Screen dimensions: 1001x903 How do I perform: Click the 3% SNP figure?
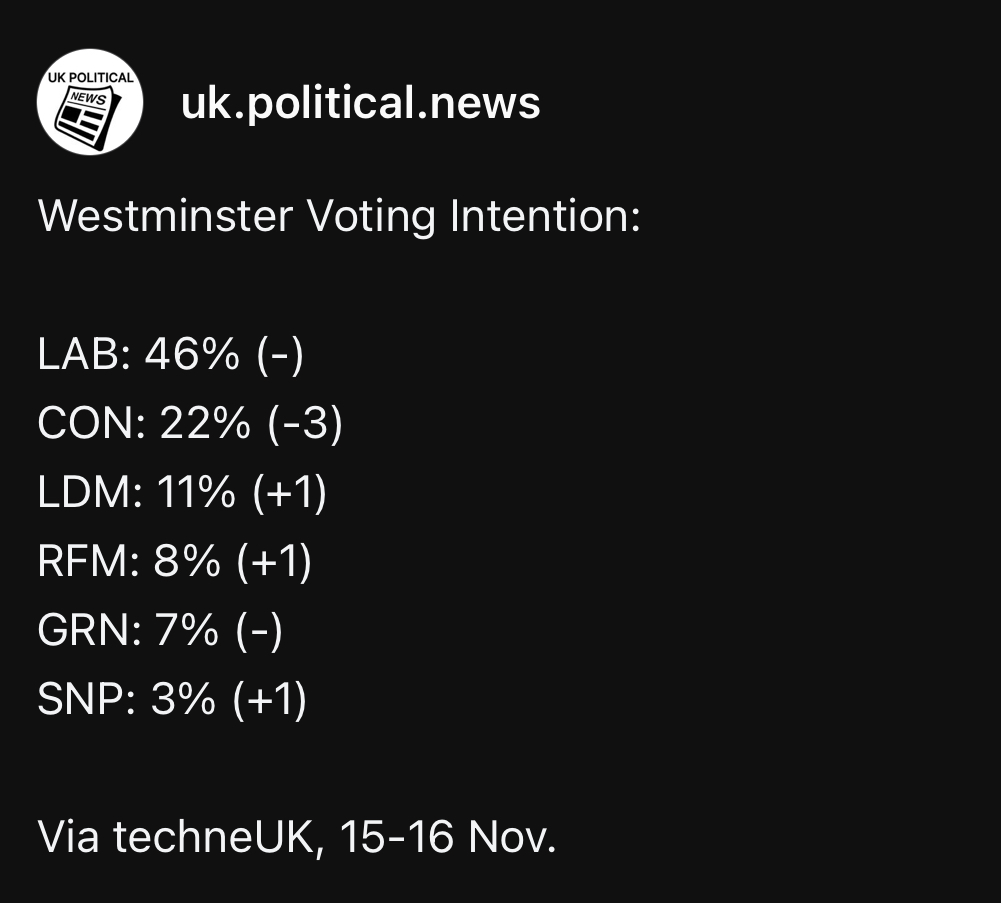click(183, 701)
